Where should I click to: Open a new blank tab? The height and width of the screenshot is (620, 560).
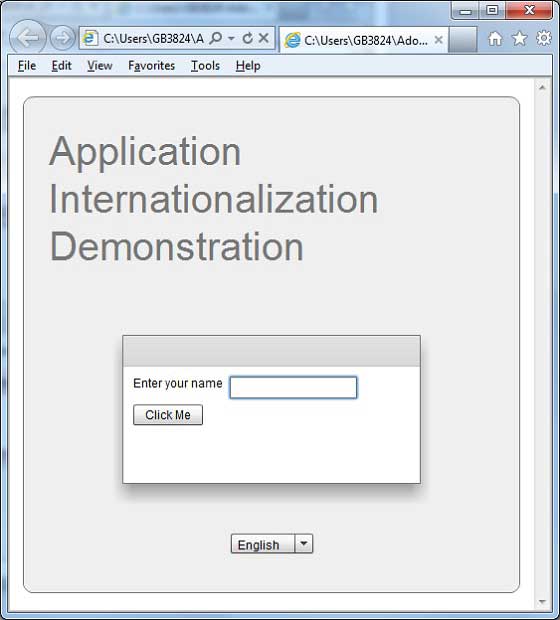[463, 40]
